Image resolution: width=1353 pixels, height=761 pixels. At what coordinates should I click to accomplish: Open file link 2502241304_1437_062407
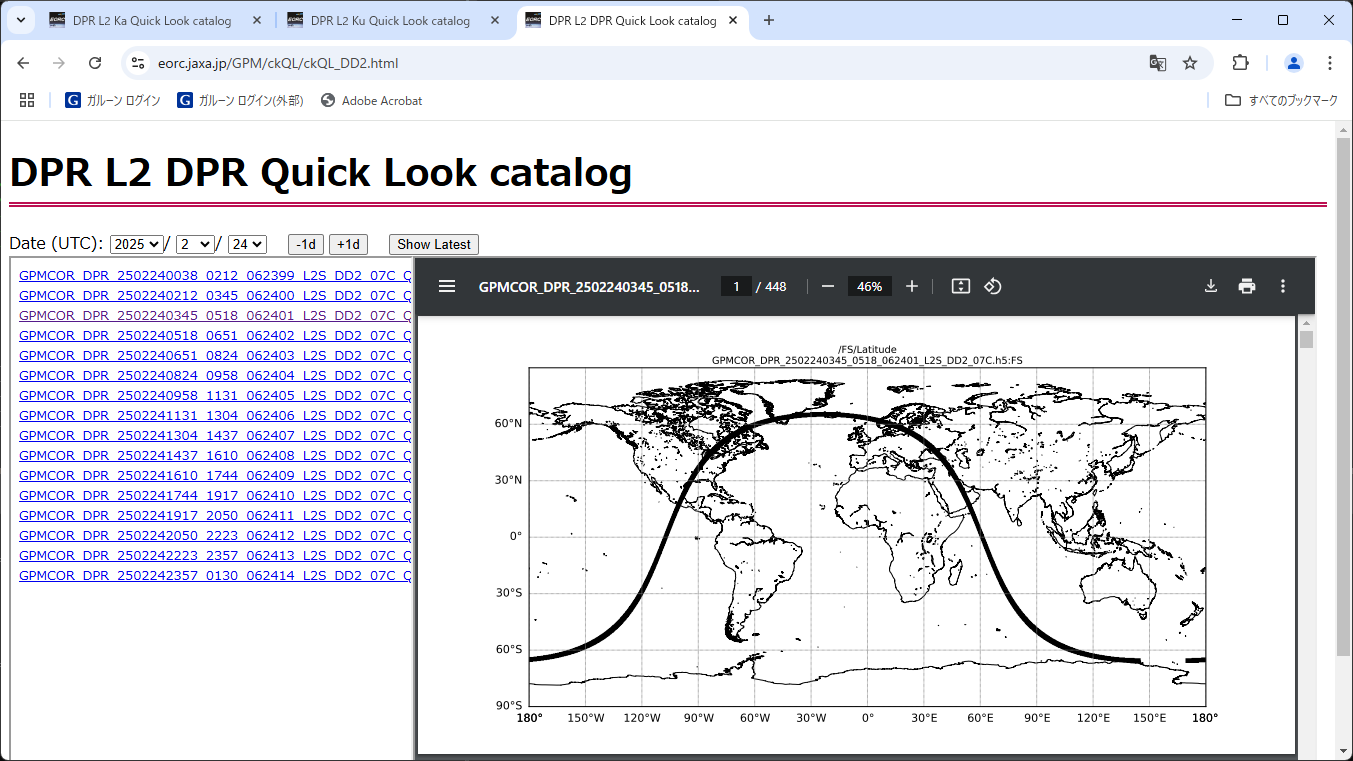coord(215,435)
